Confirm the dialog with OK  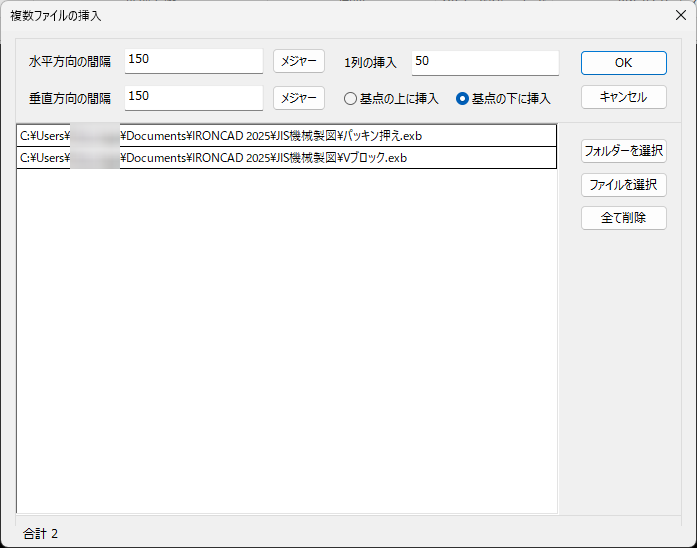(x=623, y=62)
